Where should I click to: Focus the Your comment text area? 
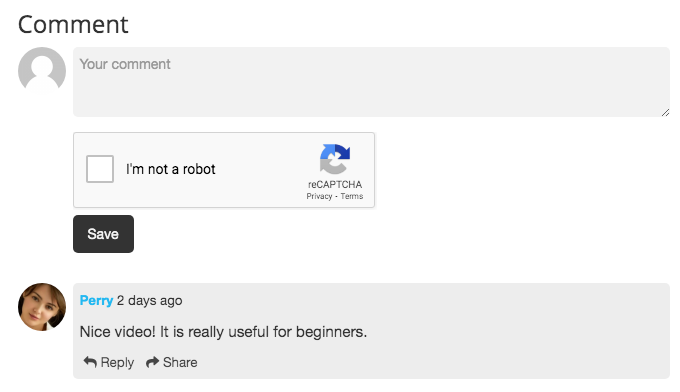[x=371, y=82]
